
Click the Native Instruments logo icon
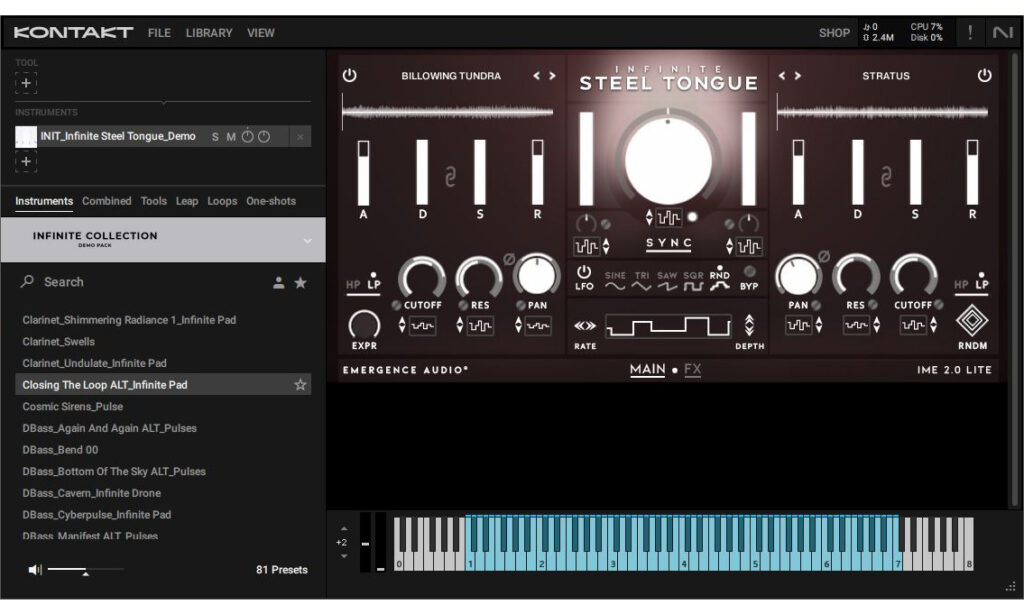pos(1002,32)
